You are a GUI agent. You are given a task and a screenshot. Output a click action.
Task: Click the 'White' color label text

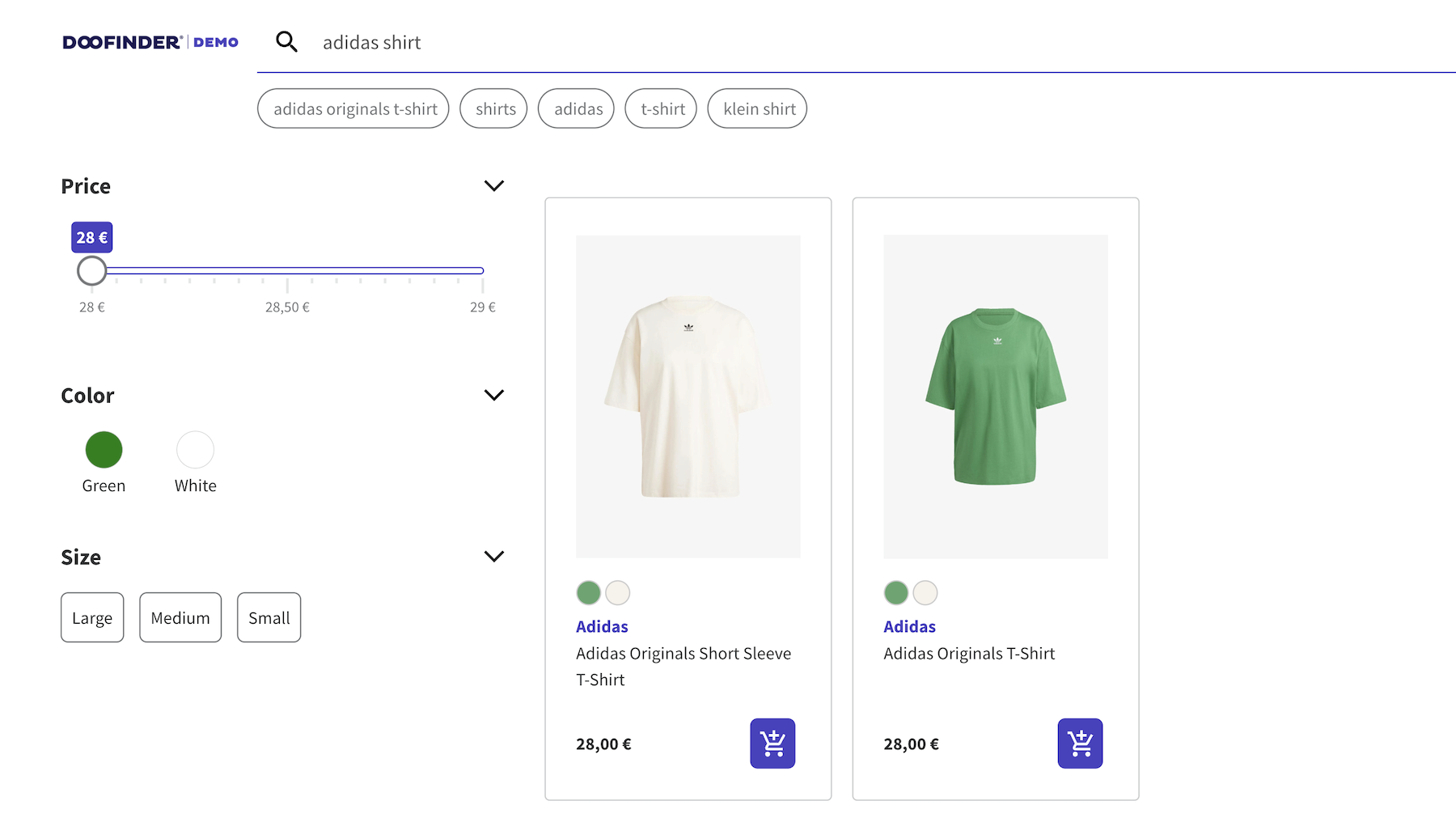(x=196, y=485)
